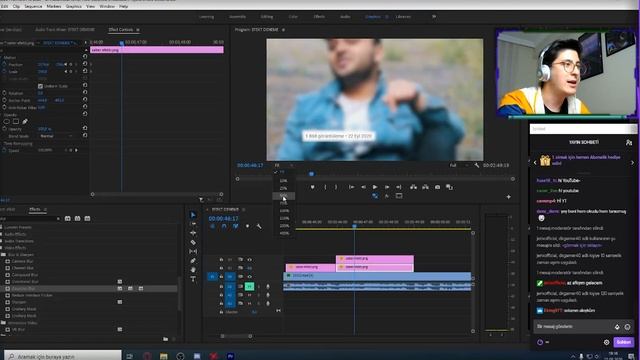Viewport: 640px width, 360px height.
Task: Select the Hand tool
Action: point(193,270)
